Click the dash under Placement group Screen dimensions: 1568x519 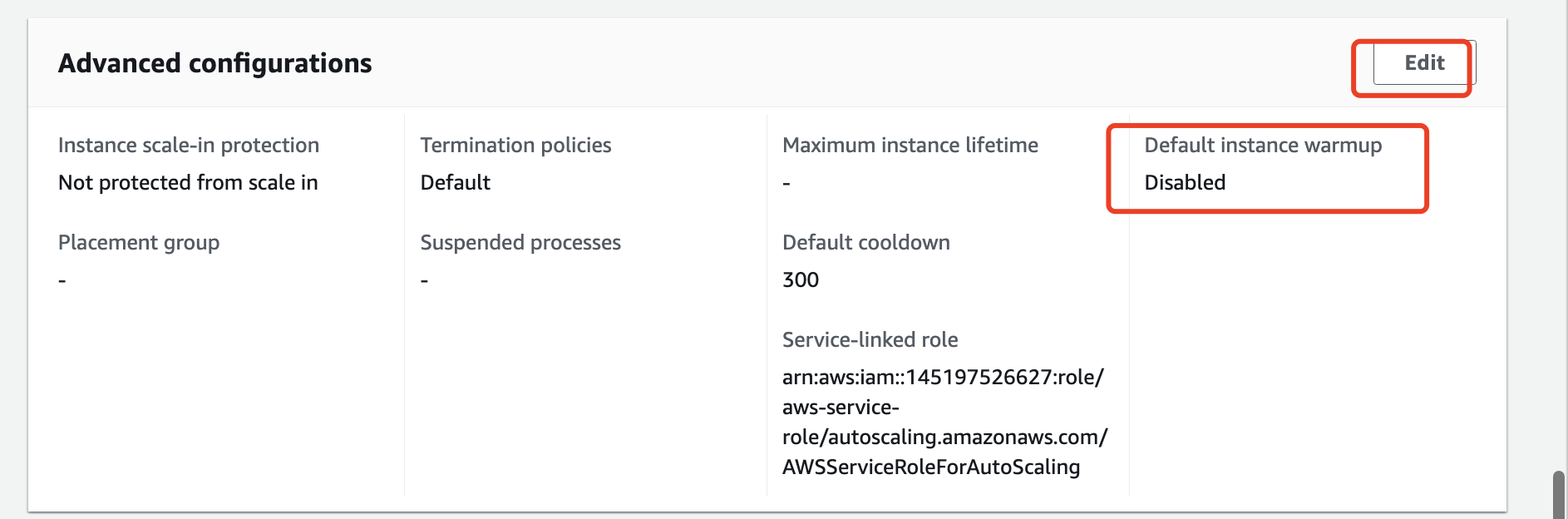(x=62, y=280)
